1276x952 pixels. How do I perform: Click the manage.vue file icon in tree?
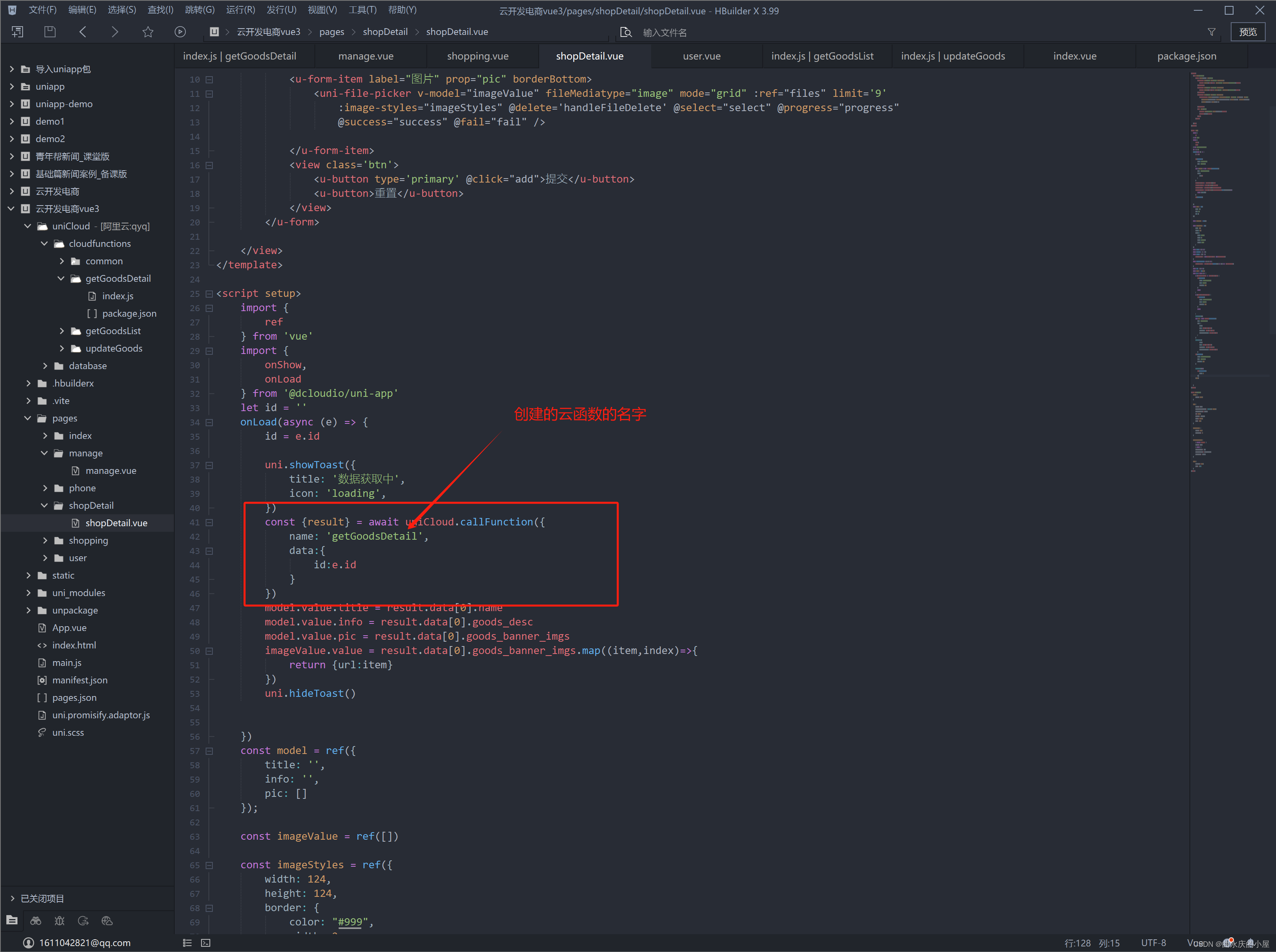tap(75, 470)
